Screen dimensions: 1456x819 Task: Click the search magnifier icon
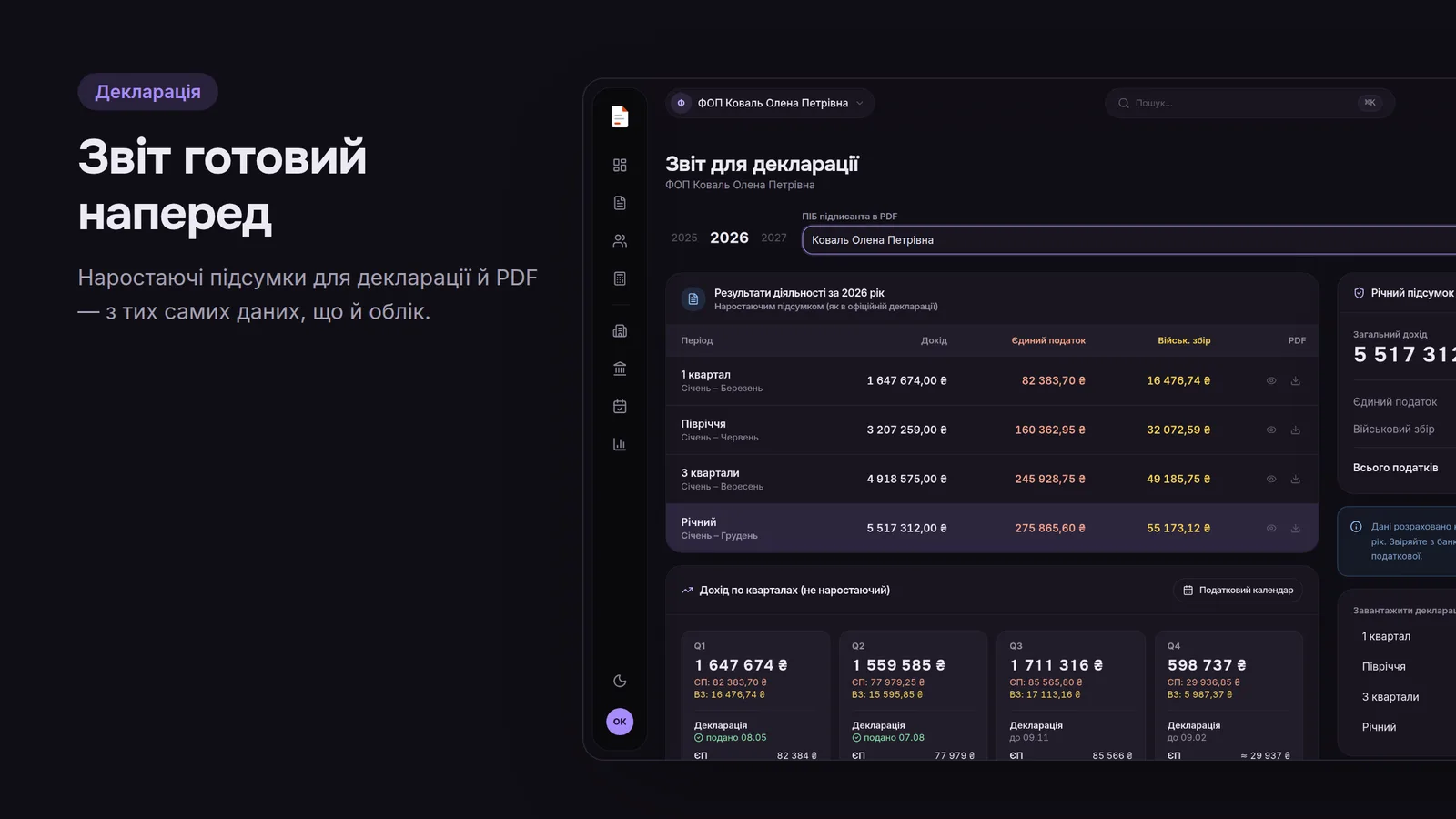[x=1124, y=103]
